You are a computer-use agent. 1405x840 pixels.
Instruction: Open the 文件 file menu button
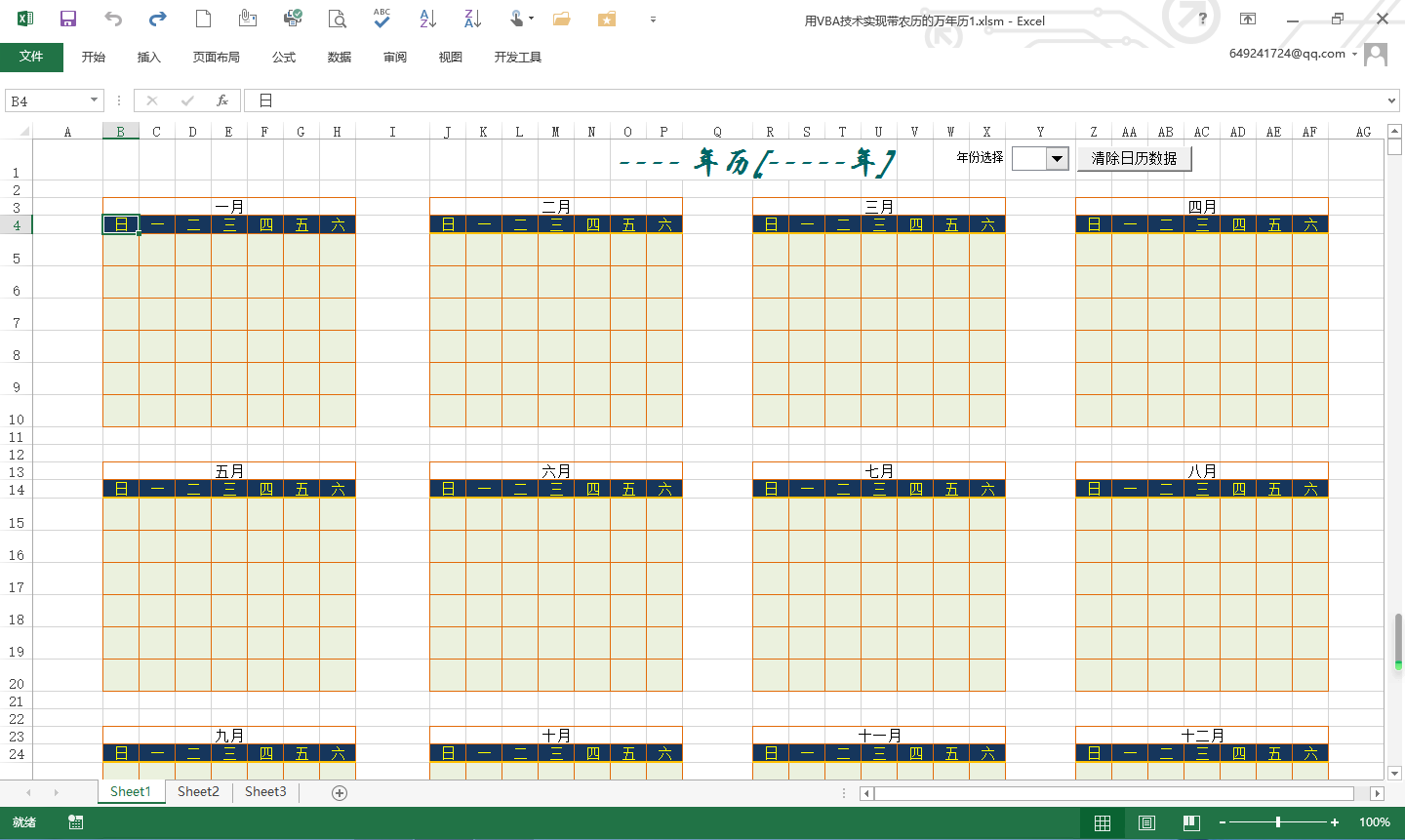(x=31, y=57)
